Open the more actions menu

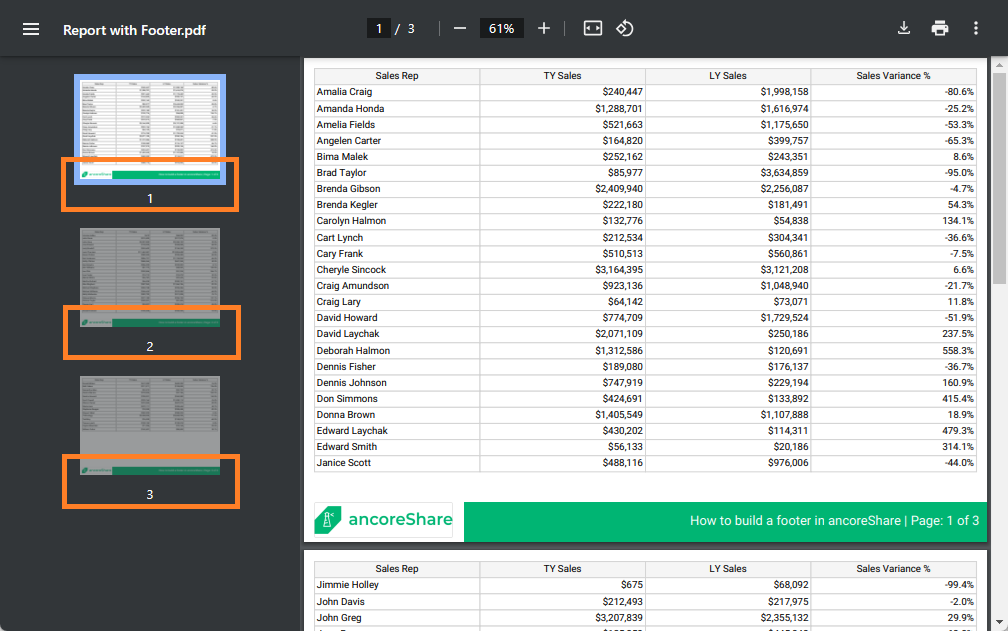[x=976, y=28]
